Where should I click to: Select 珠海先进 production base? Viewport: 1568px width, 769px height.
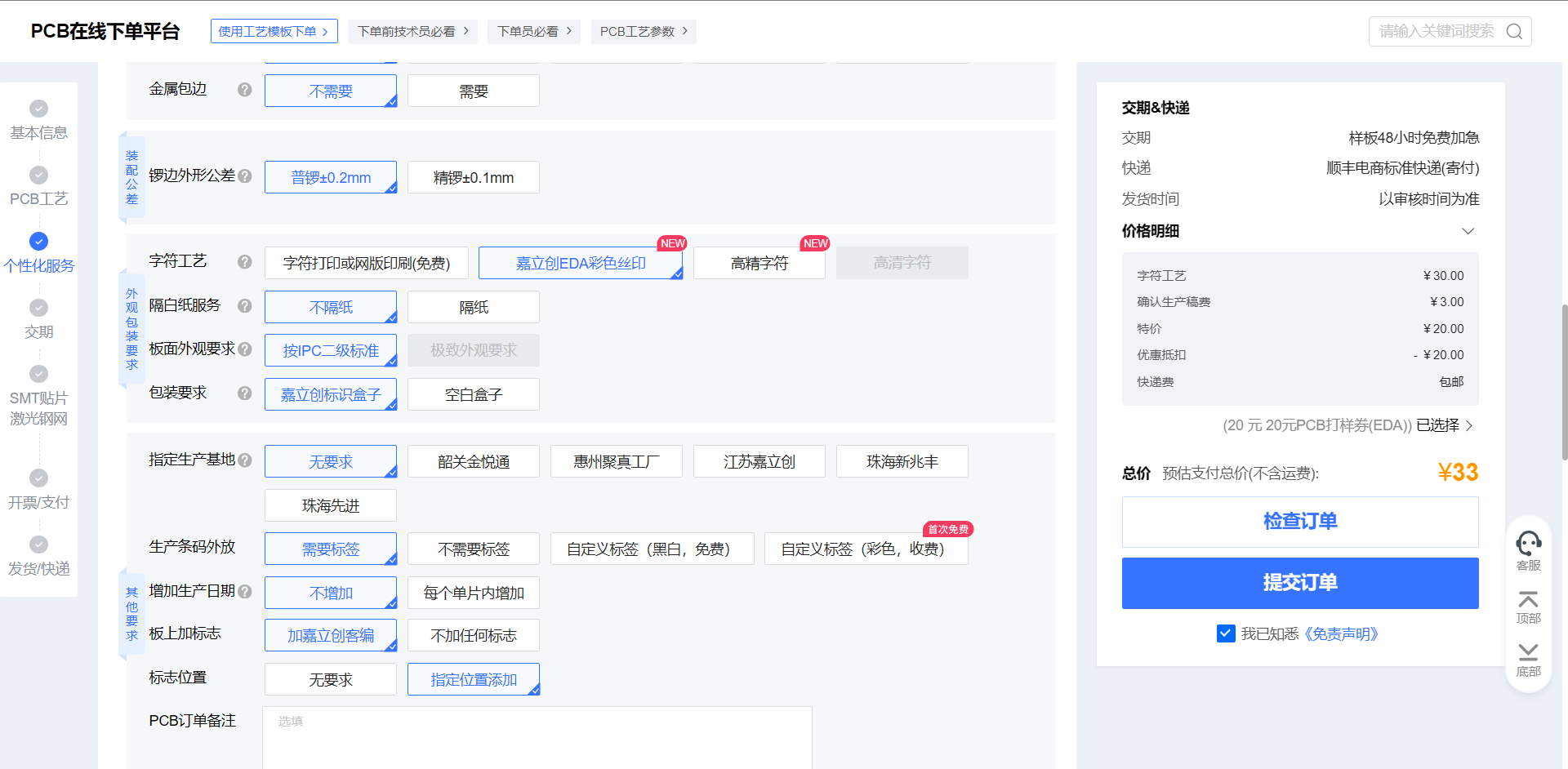click(331, 505)
